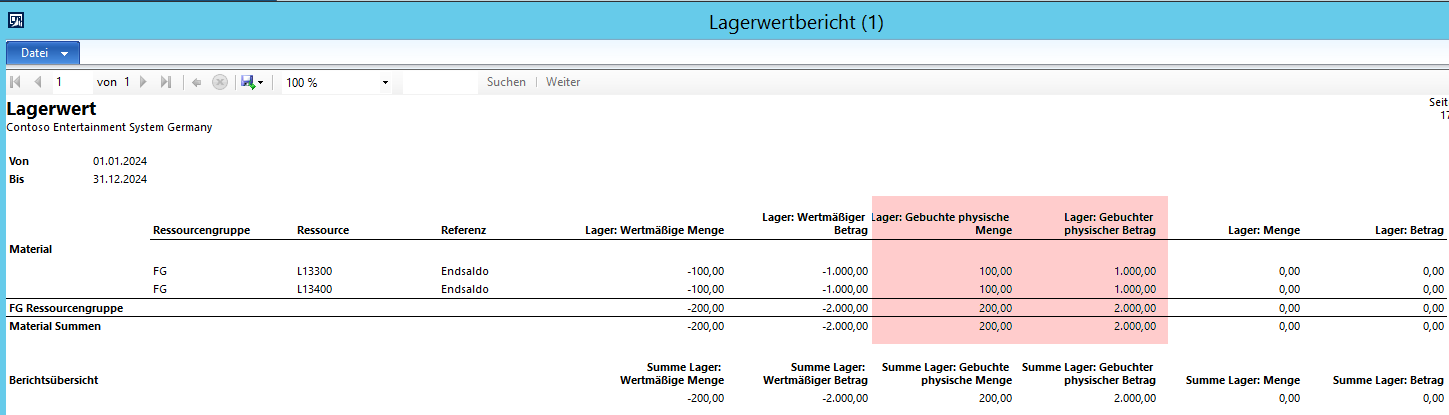The height and width of the screenshot is (415, 1449).
Task: Click the application icon in title bar
Action: pos(16,20)
